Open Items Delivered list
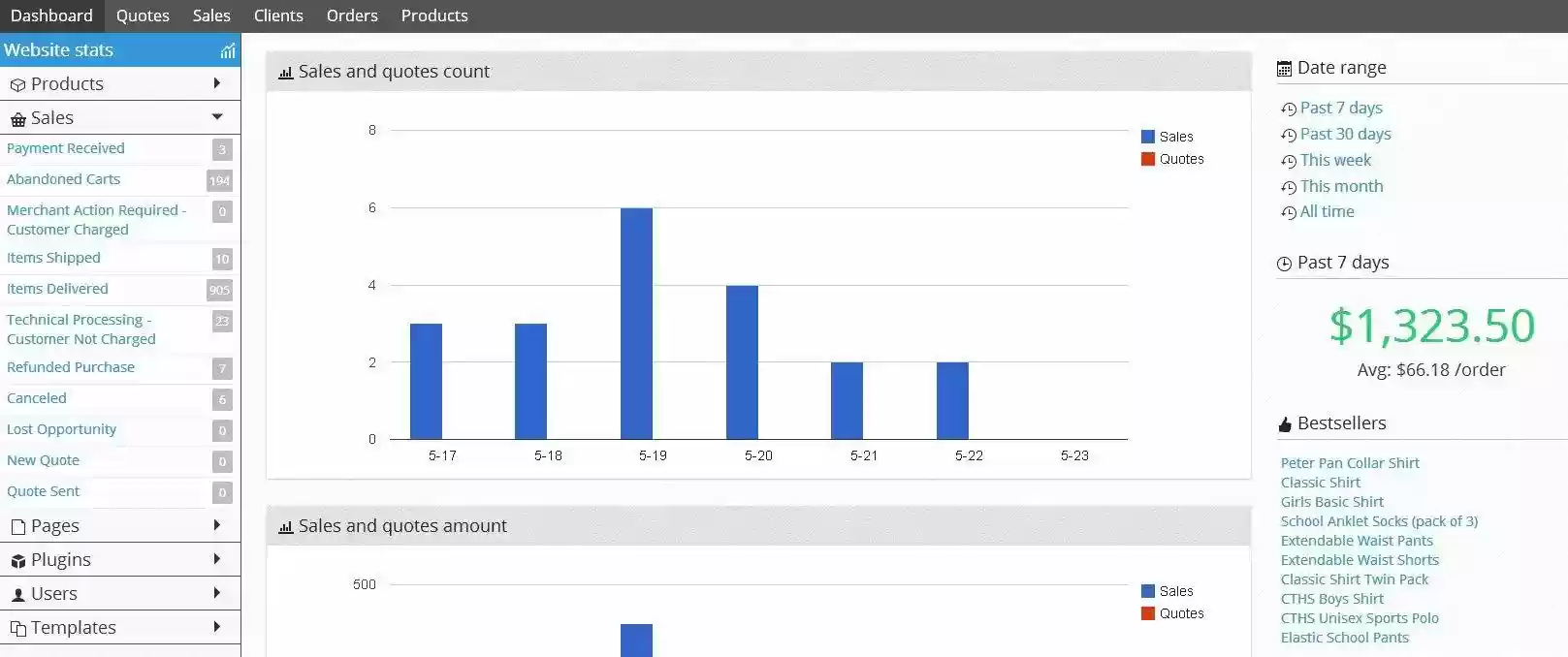The height and width of the screenshot is (657, 1568). coord(57,289)
